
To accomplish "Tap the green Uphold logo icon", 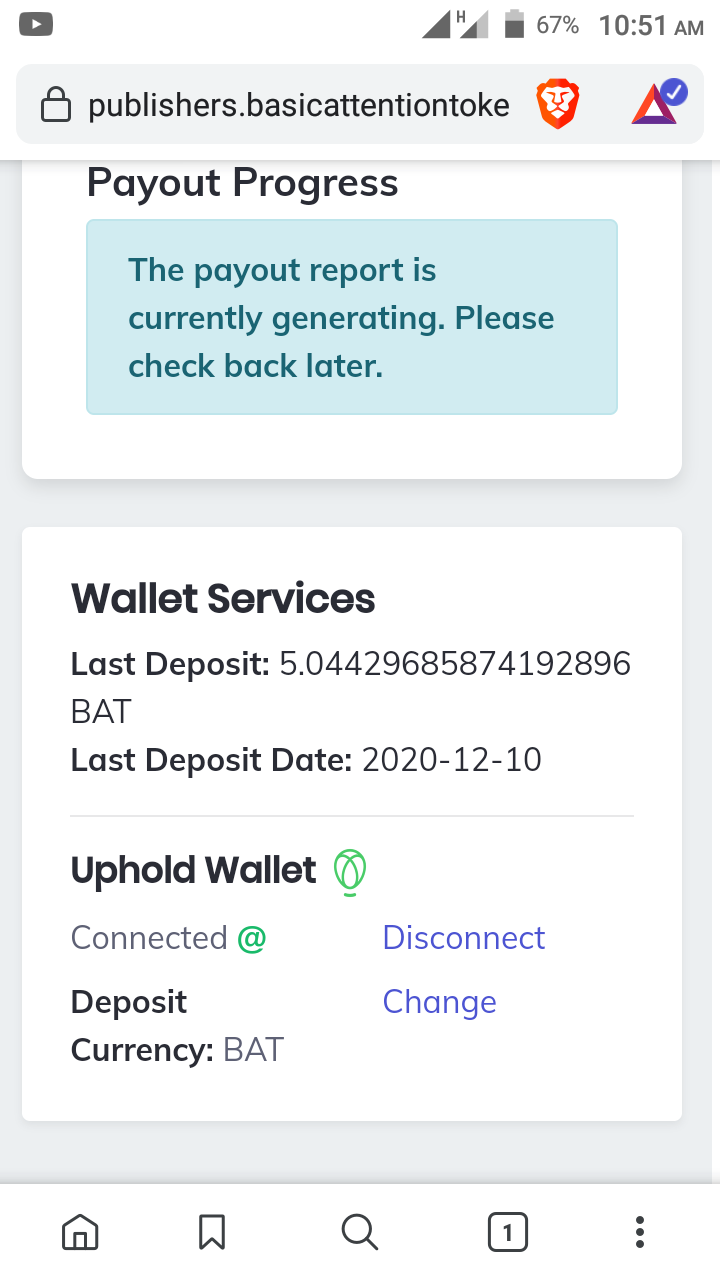I will point(349,871).
